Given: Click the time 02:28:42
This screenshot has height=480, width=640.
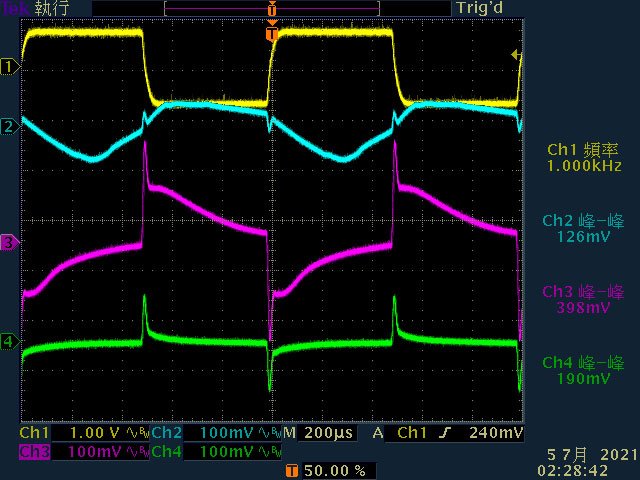Looking at the screenshot, I should pos(572,471).
